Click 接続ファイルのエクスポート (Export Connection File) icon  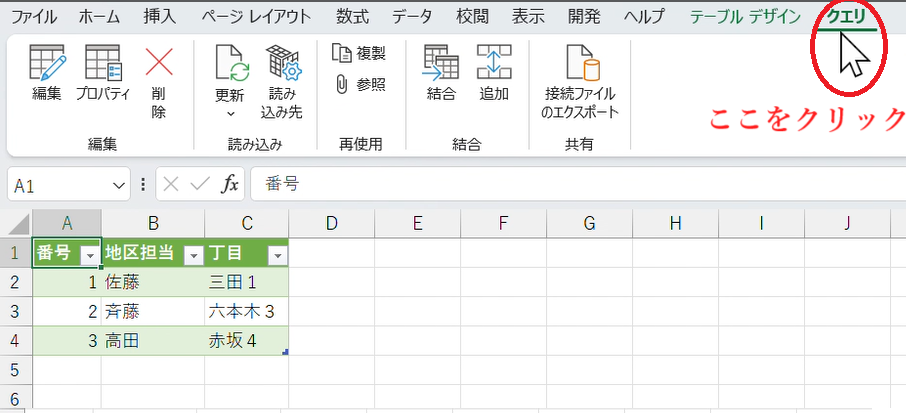pos(581,65)
